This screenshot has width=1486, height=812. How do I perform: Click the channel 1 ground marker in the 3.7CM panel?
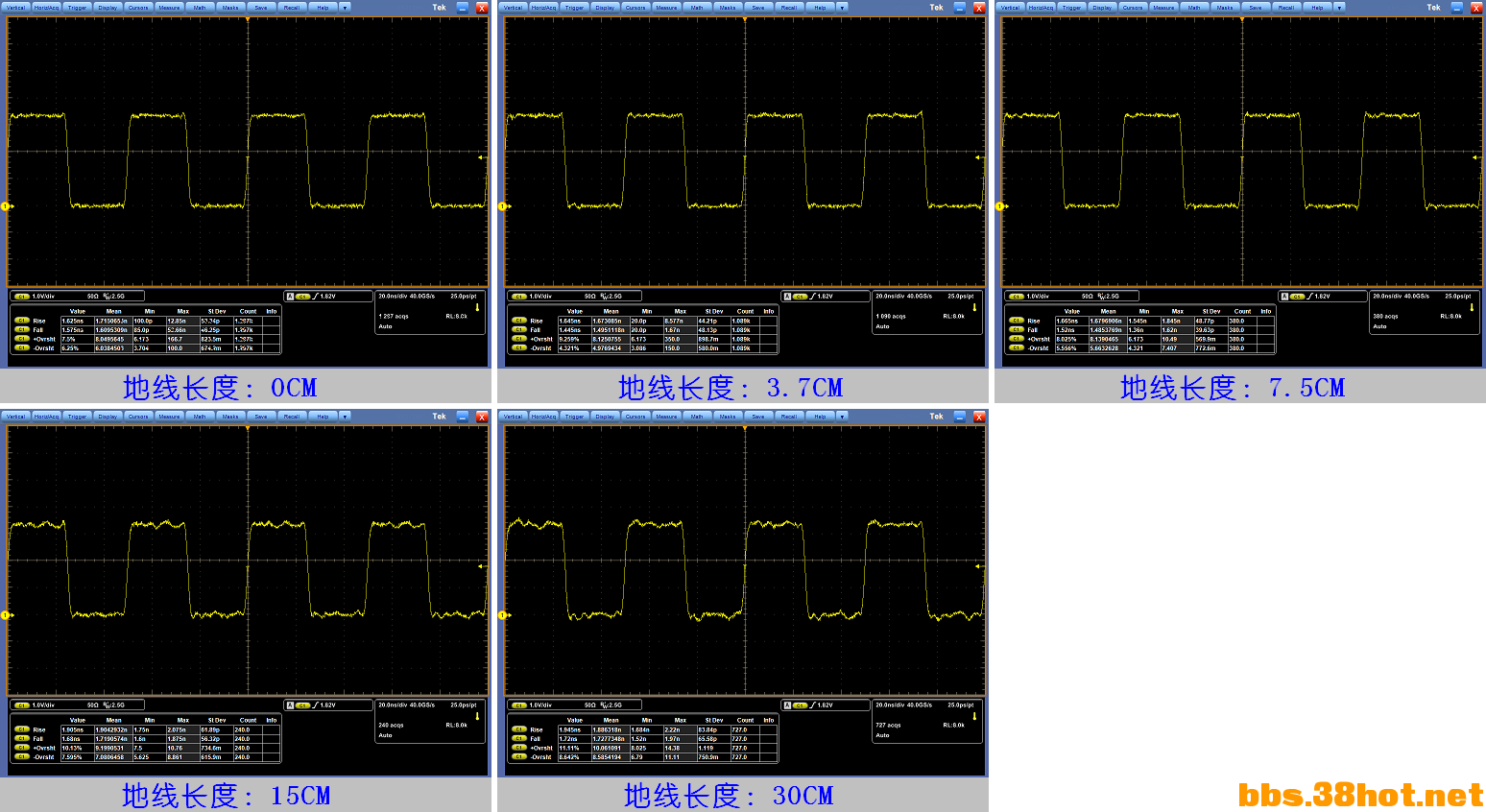[x=502, y=206]
